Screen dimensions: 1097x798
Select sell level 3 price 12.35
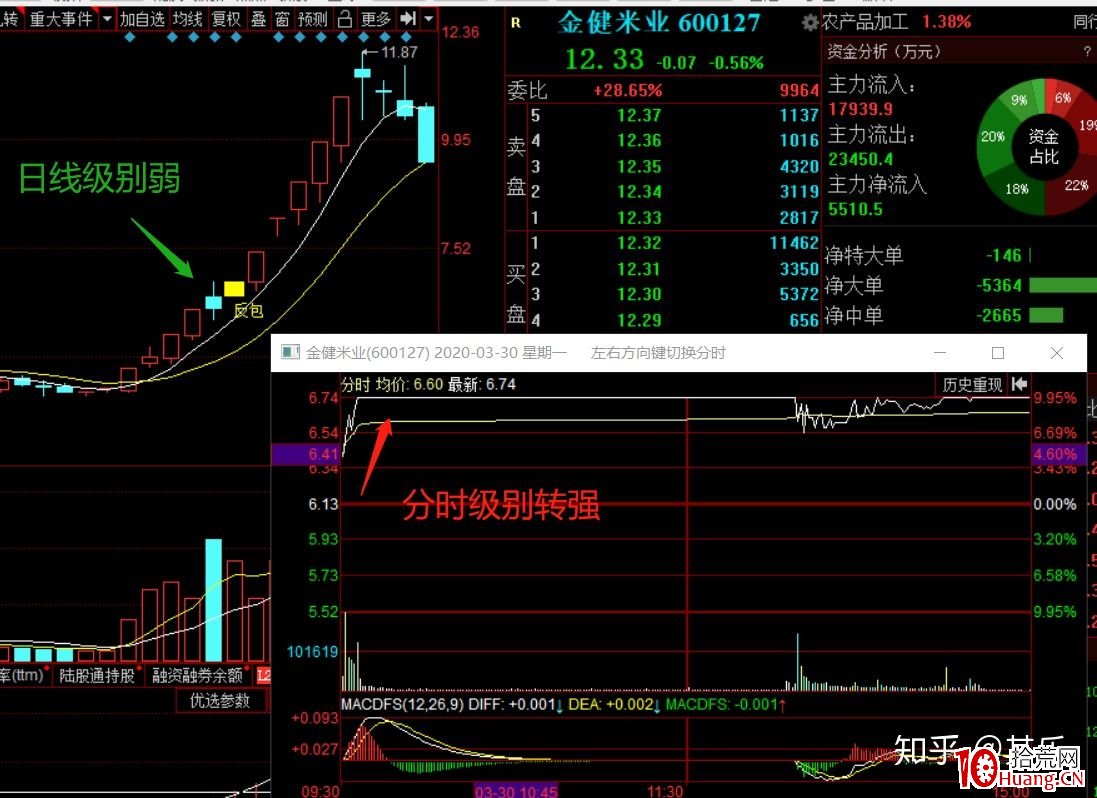[639, 166]
